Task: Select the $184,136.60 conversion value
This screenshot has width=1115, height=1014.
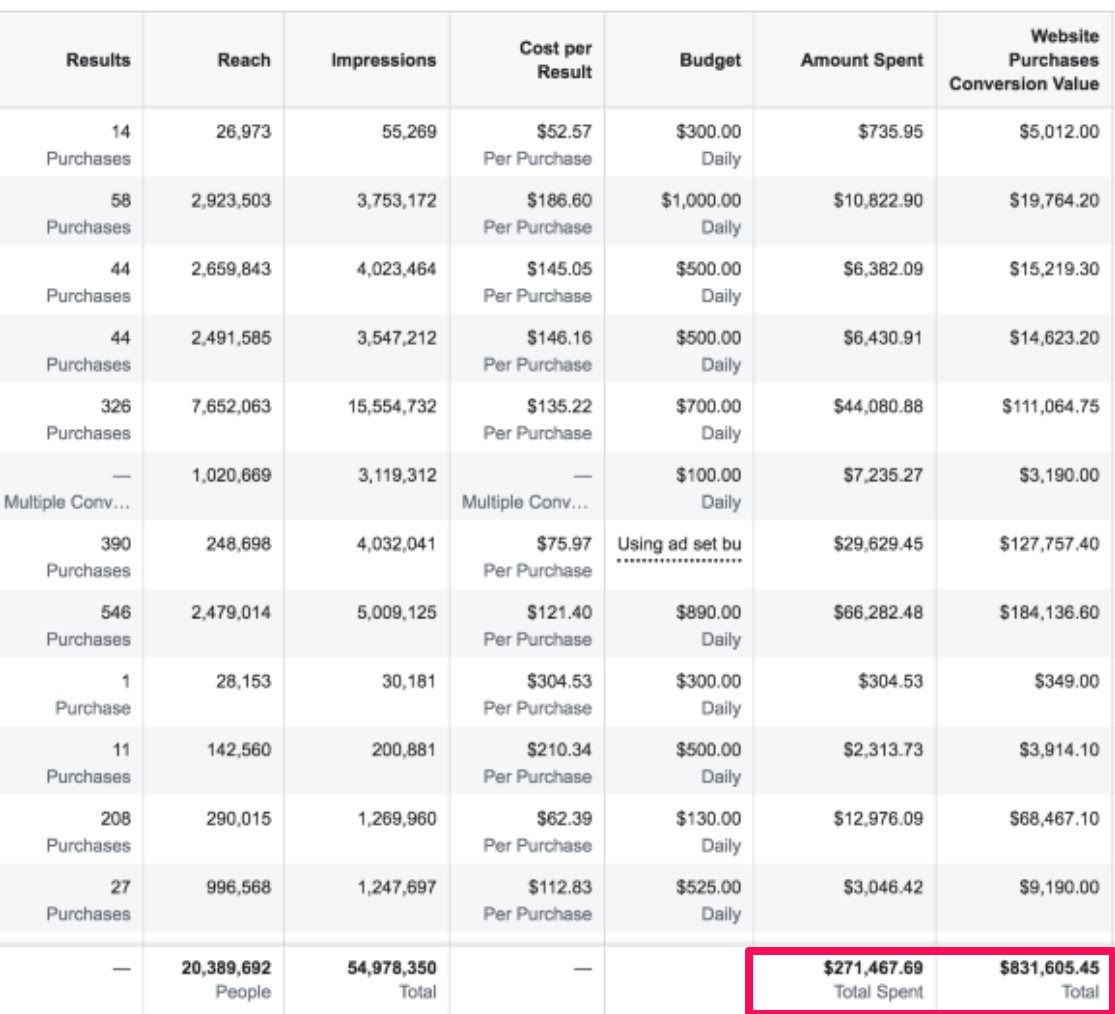Action: (x=1049, y=612)
